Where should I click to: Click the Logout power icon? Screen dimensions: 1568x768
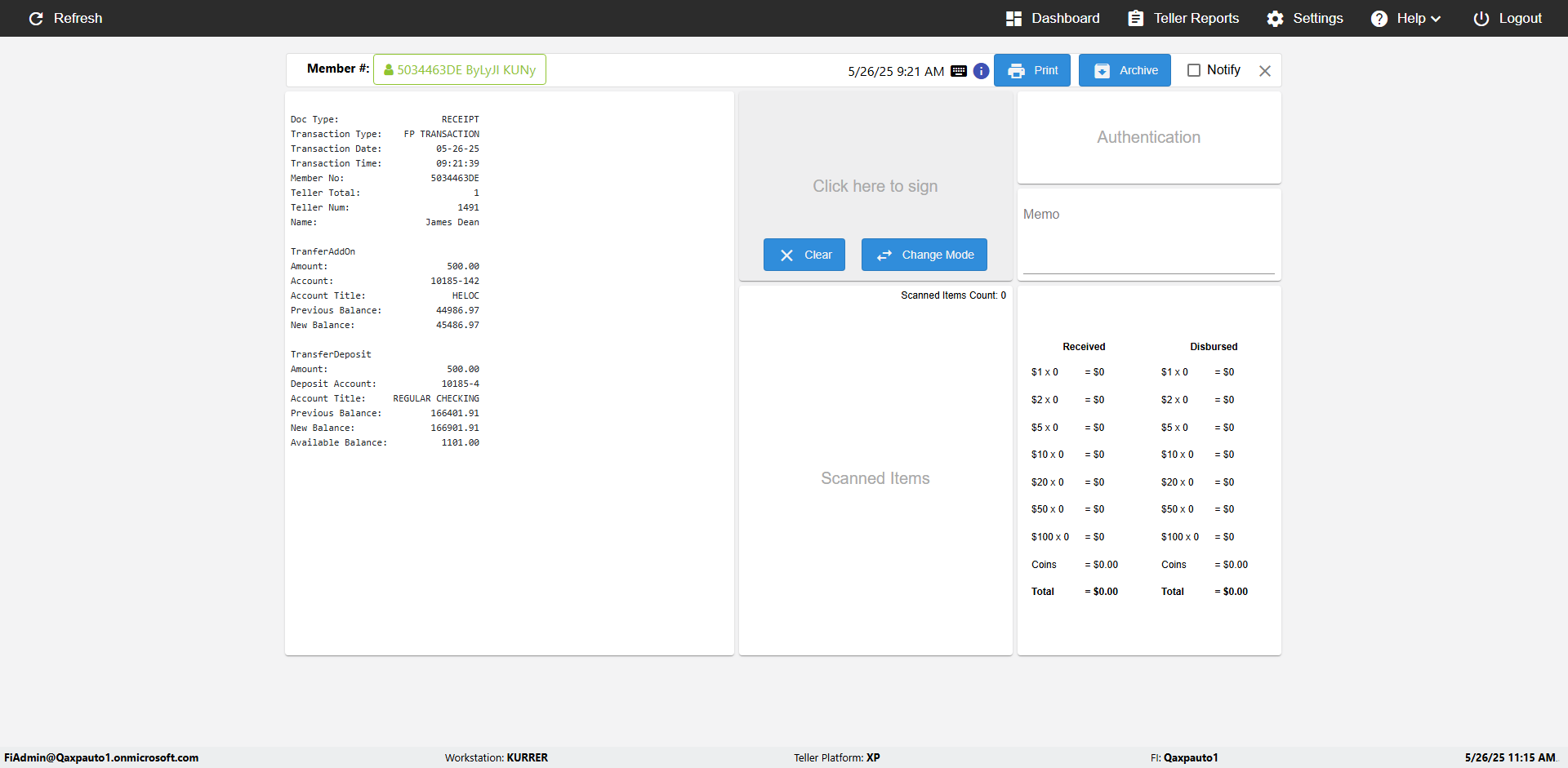[1481, 18]
